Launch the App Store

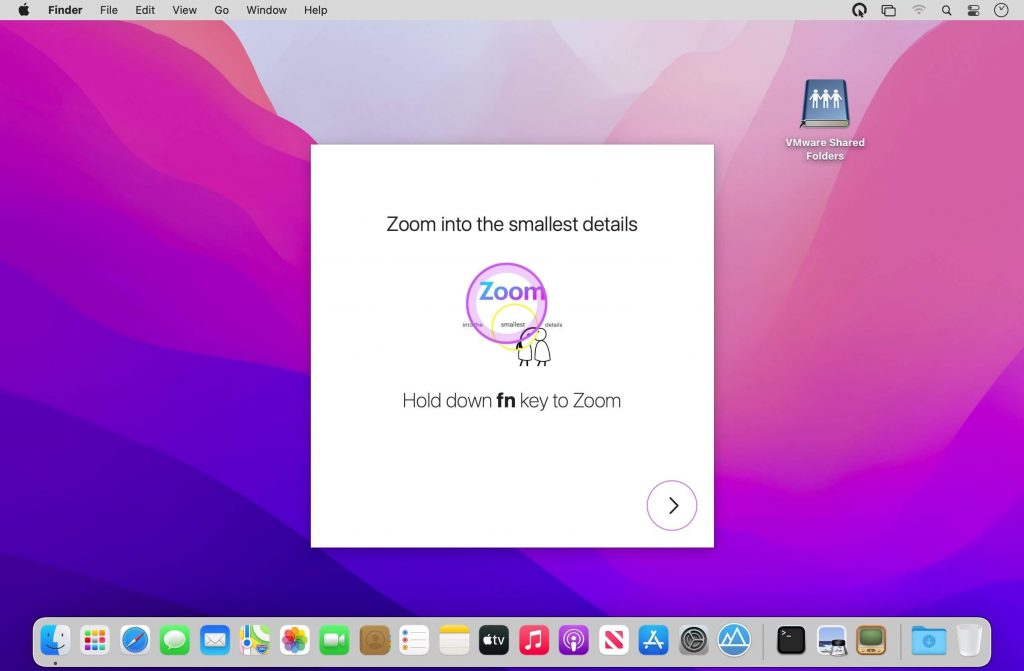653,640
